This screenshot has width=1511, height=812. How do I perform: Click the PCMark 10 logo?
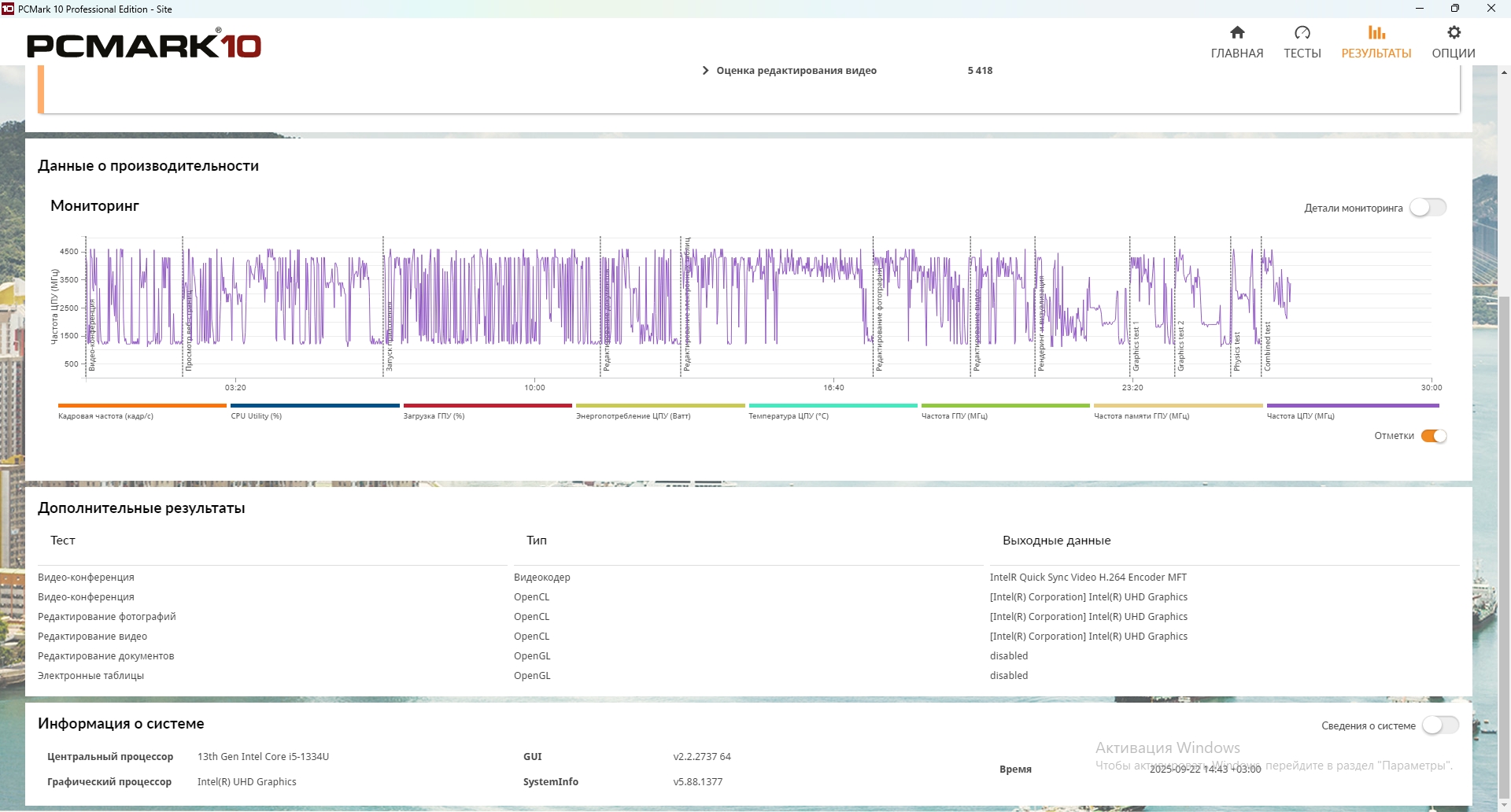point(144,45)
